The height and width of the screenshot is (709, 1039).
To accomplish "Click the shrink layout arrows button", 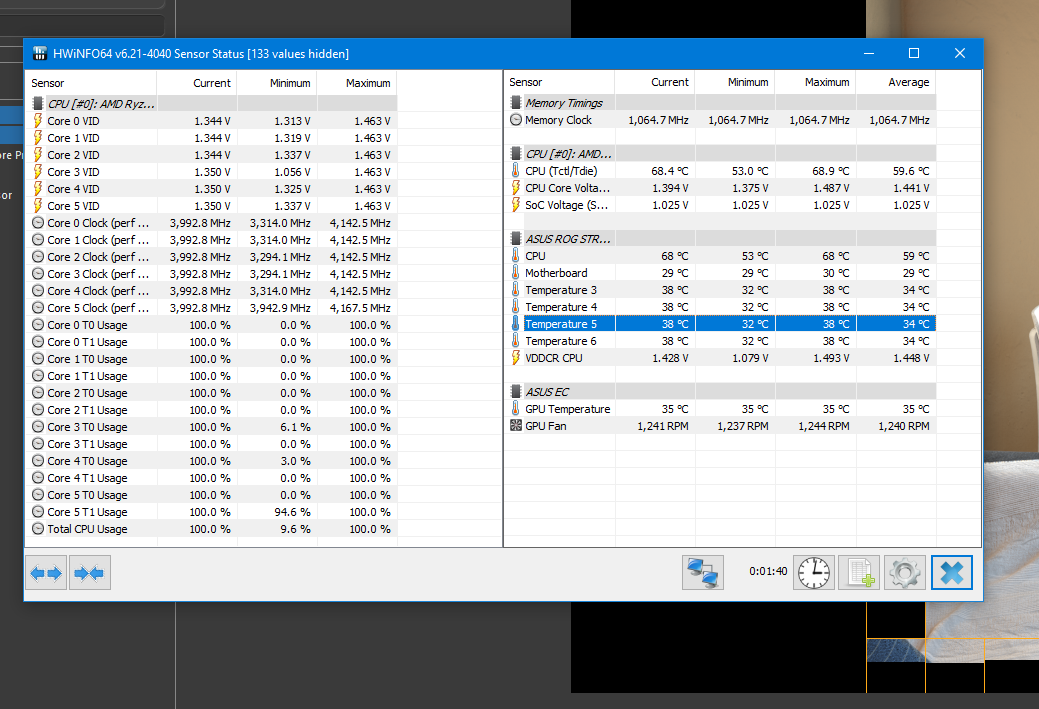I will coord(89,573).
